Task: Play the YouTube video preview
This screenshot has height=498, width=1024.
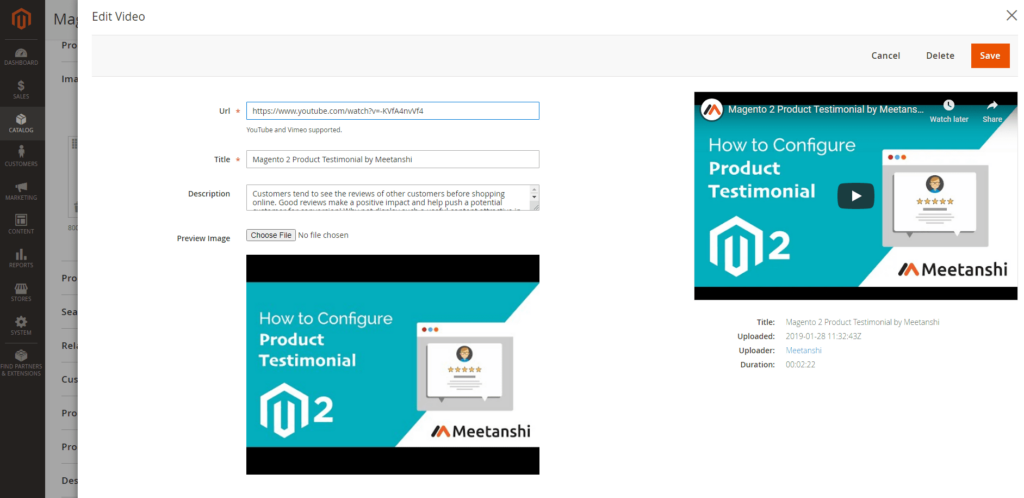Action: pos(856,196)
